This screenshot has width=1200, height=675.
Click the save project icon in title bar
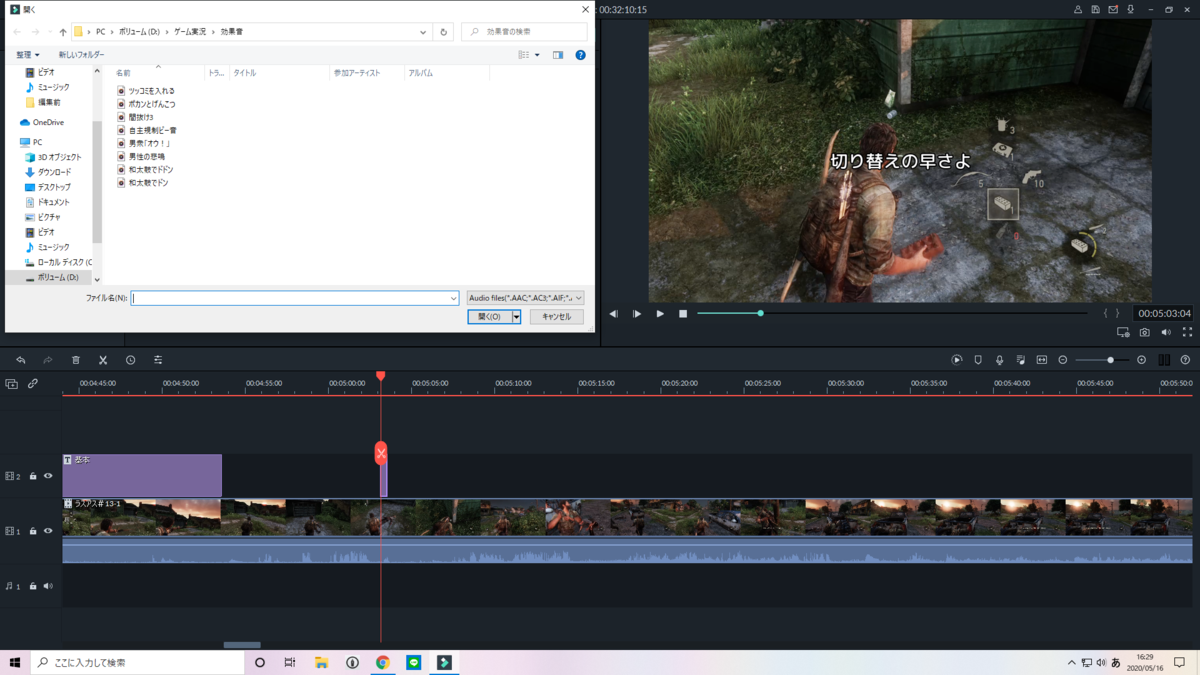[1096, 9]
